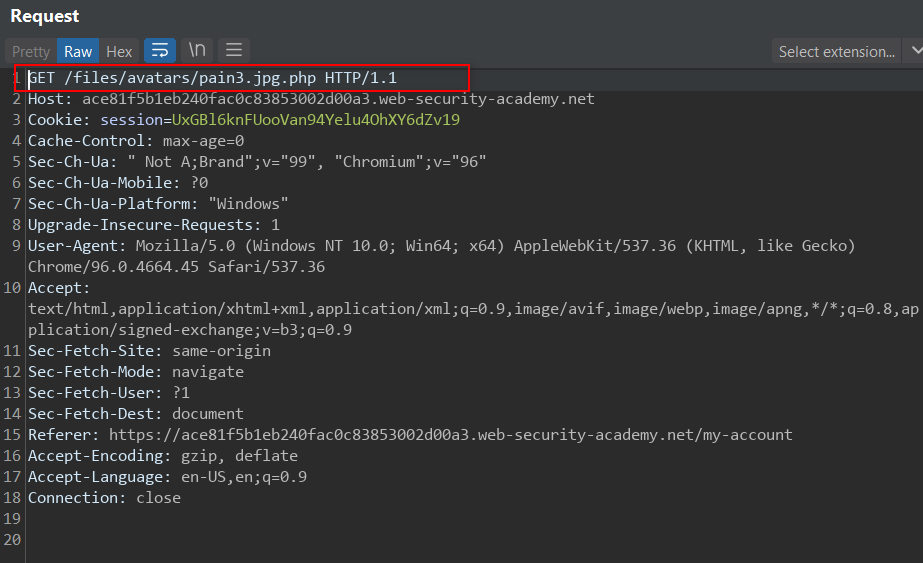Click the GET /files/avatars/pain3.jpg.php request line
Image resolution: width=923 pixels, height=563 pixels.
(213, 78)
